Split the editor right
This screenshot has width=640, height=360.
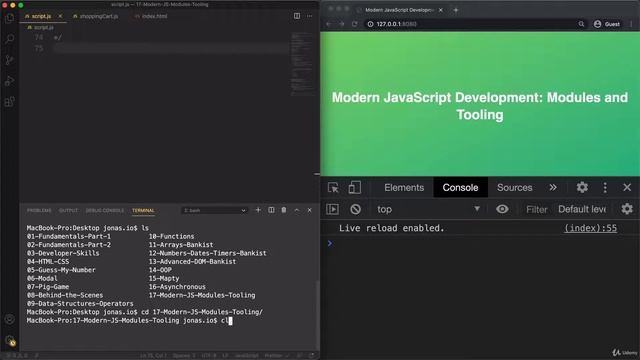(x=297, y=16)
